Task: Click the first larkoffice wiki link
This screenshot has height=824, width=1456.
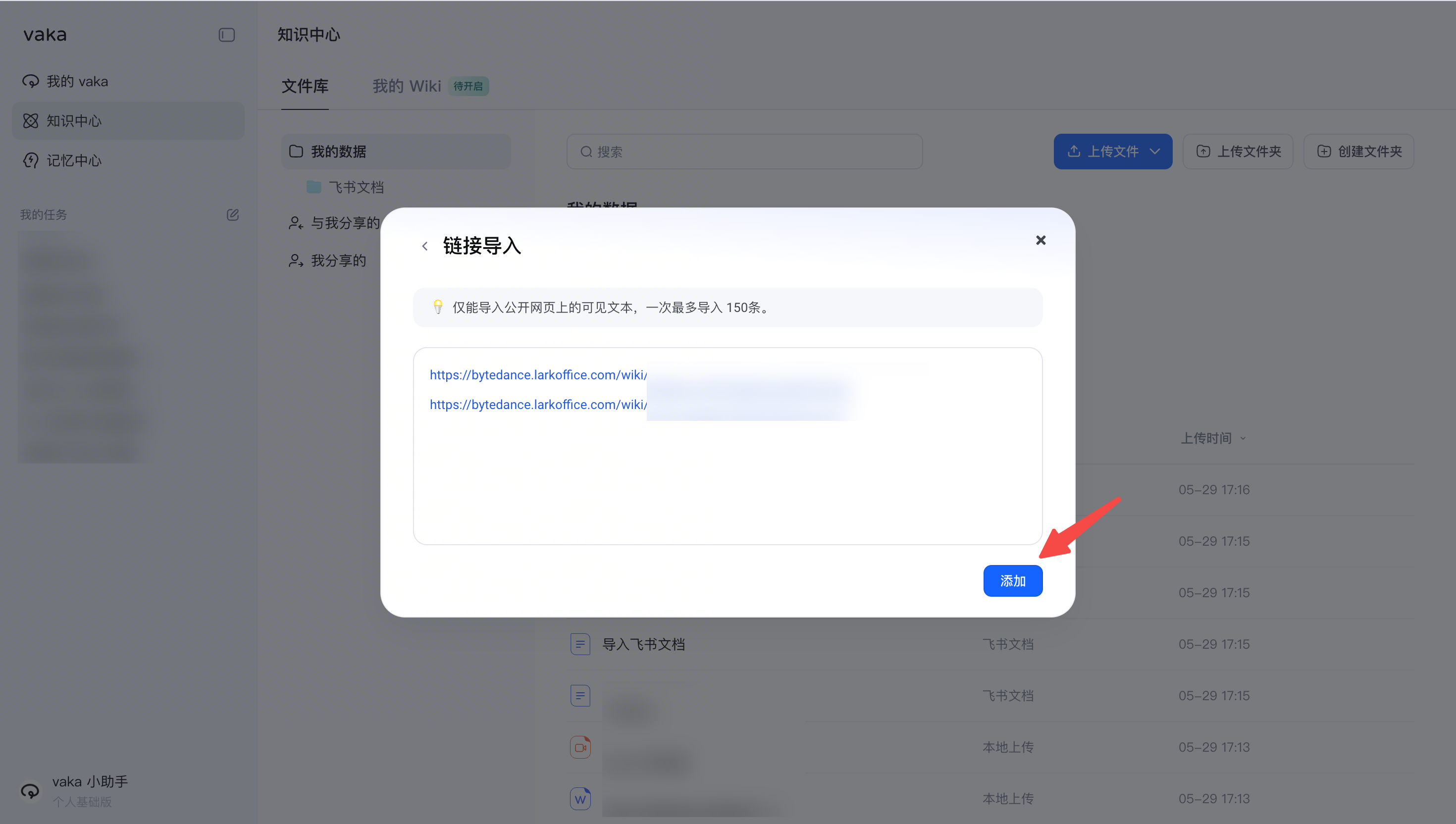Action: click(538, 375)
